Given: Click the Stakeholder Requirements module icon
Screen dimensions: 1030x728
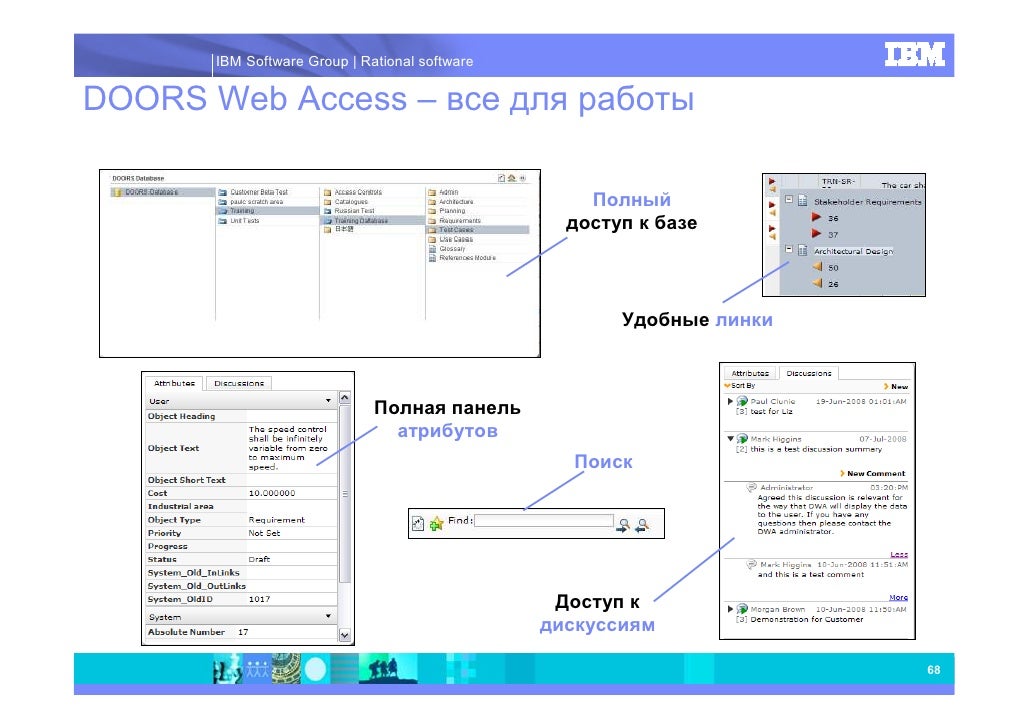Looking at the screenshot, I should pos(803,201).
